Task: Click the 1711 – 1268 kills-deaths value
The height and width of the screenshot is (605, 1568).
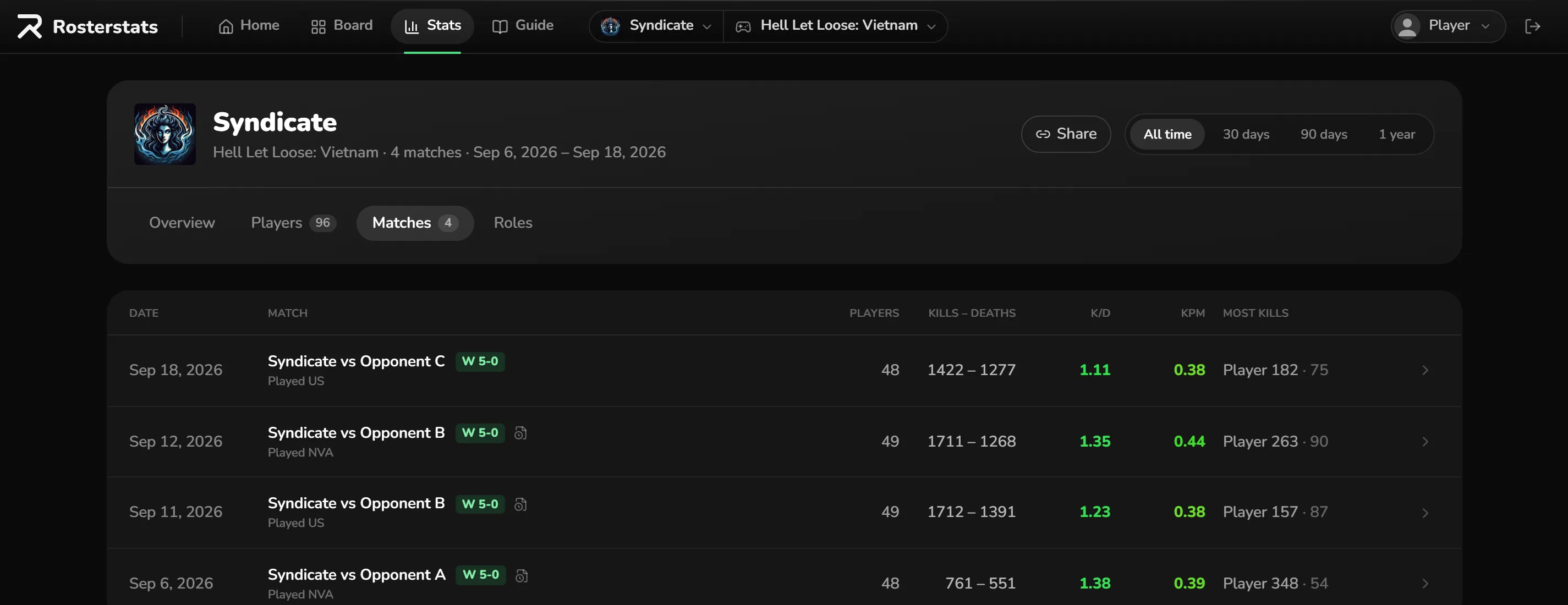Action: (972, 441)
